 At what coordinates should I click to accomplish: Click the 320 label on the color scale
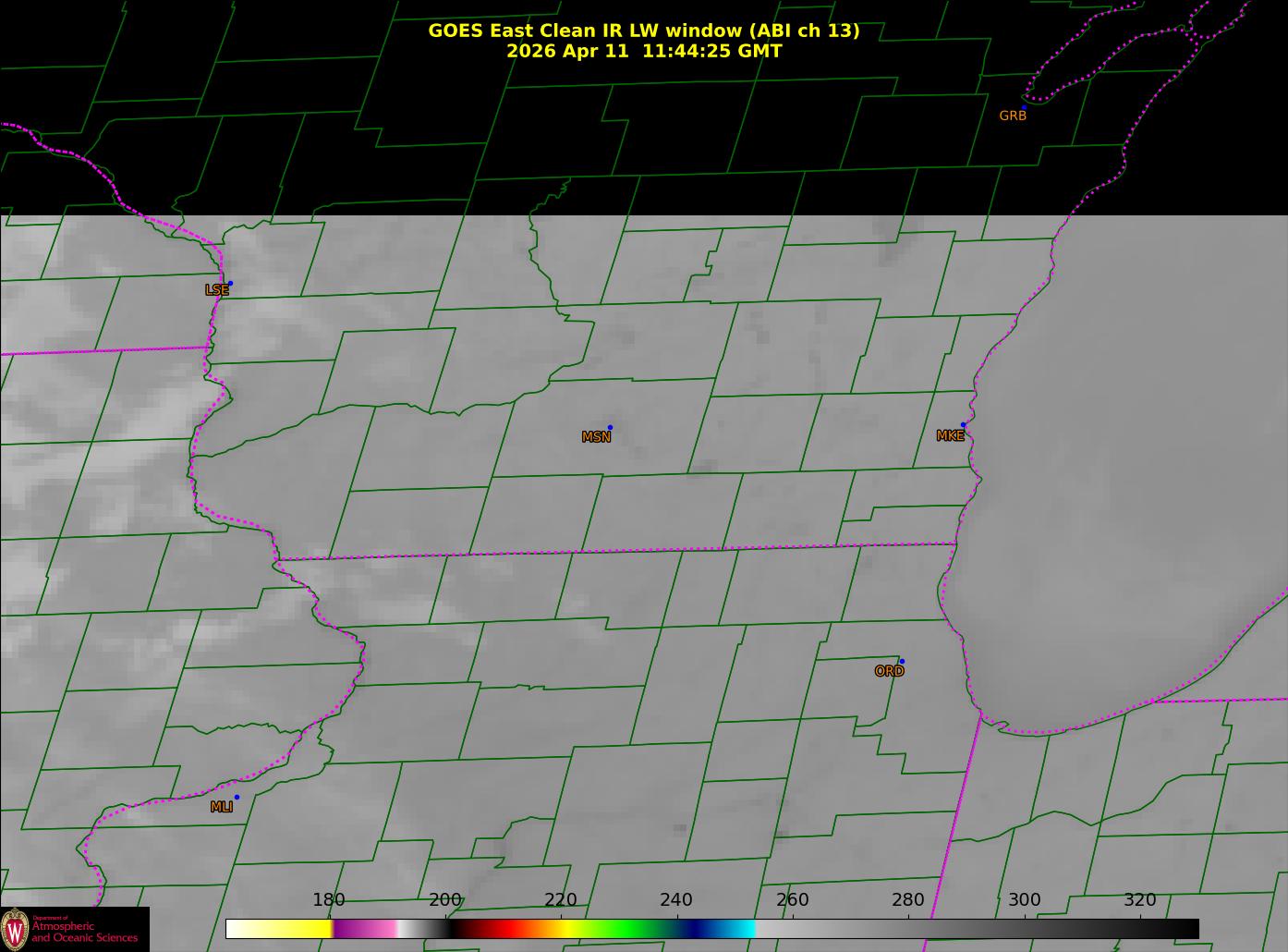[x=1140, y=899]
